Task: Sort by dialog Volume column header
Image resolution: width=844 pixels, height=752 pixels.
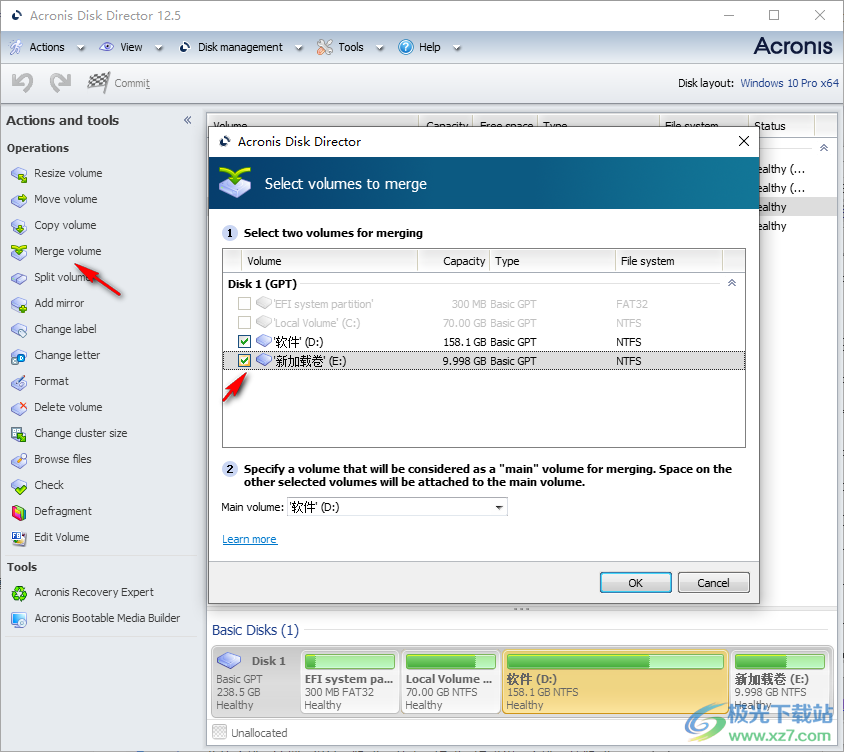Action: (329, 261)
